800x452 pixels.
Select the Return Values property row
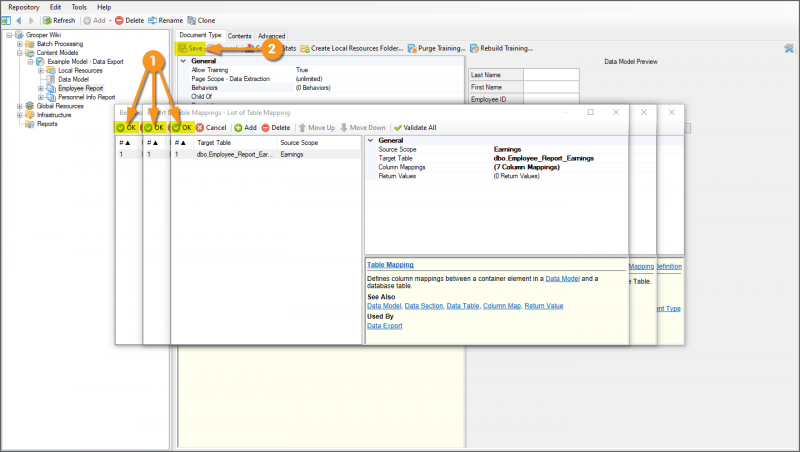tap(497, 176)
